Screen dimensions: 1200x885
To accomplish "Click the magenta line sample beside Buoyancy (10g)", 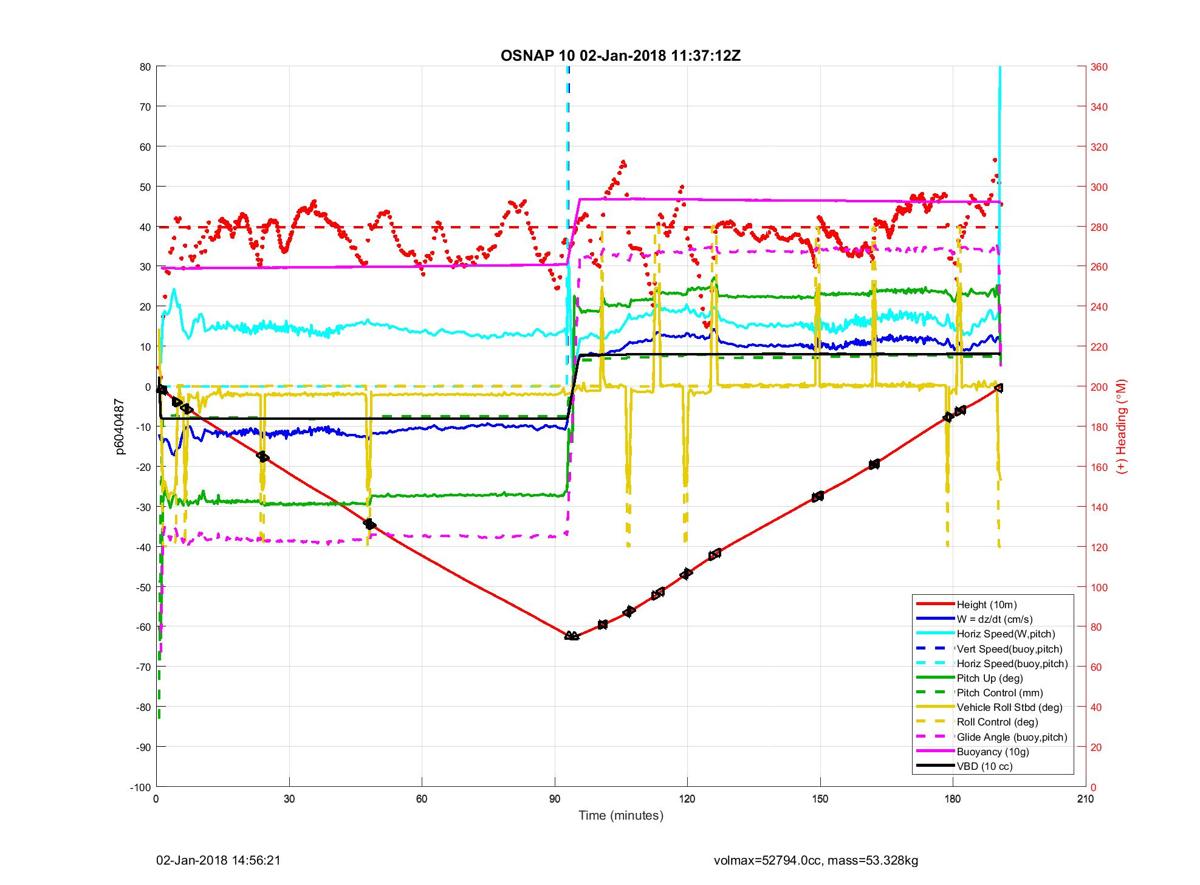I will (x=934, y=752).
